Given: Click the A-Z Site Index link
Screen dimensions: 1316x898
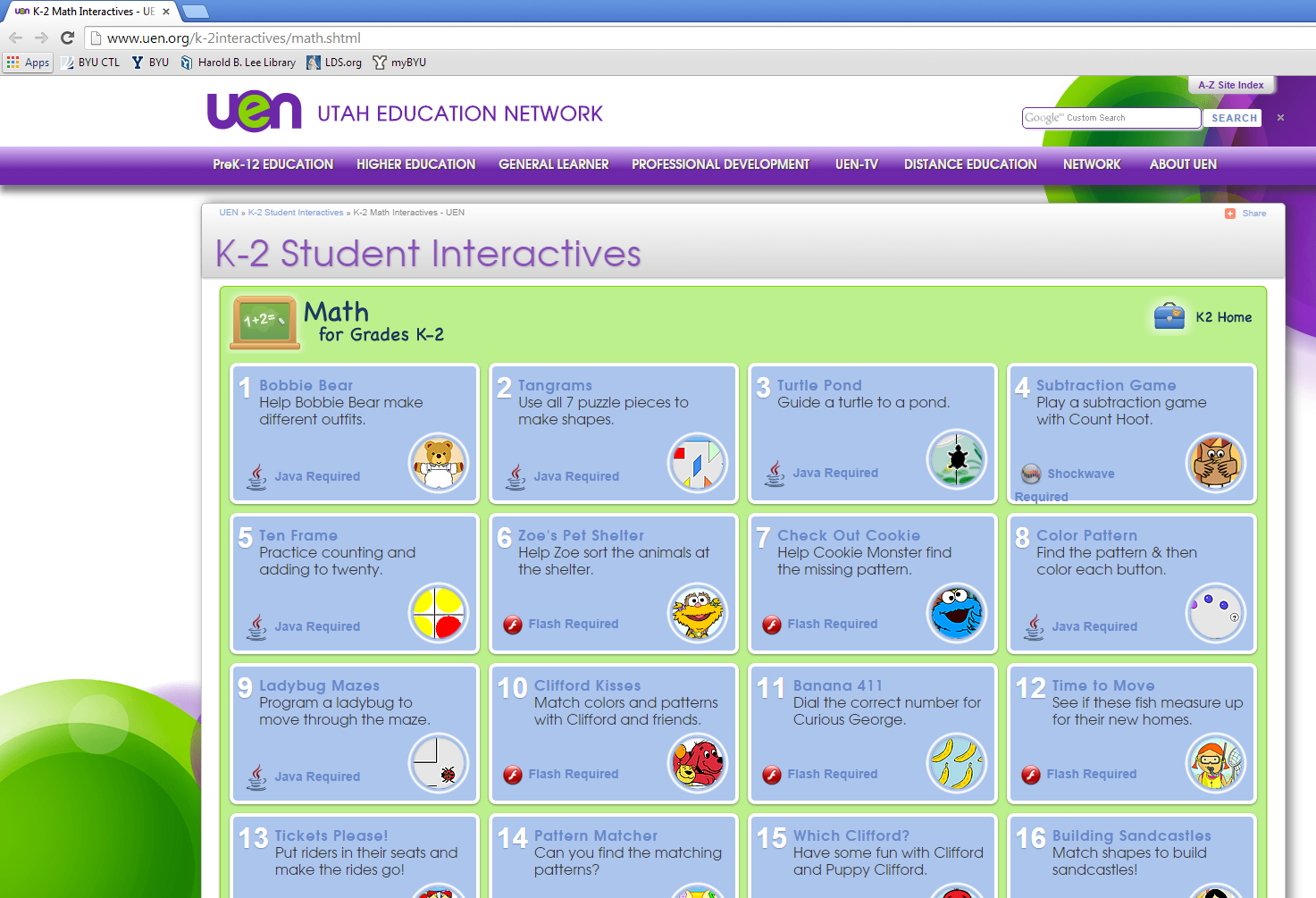Looking at the screenshot, I should pos(1231,85).
